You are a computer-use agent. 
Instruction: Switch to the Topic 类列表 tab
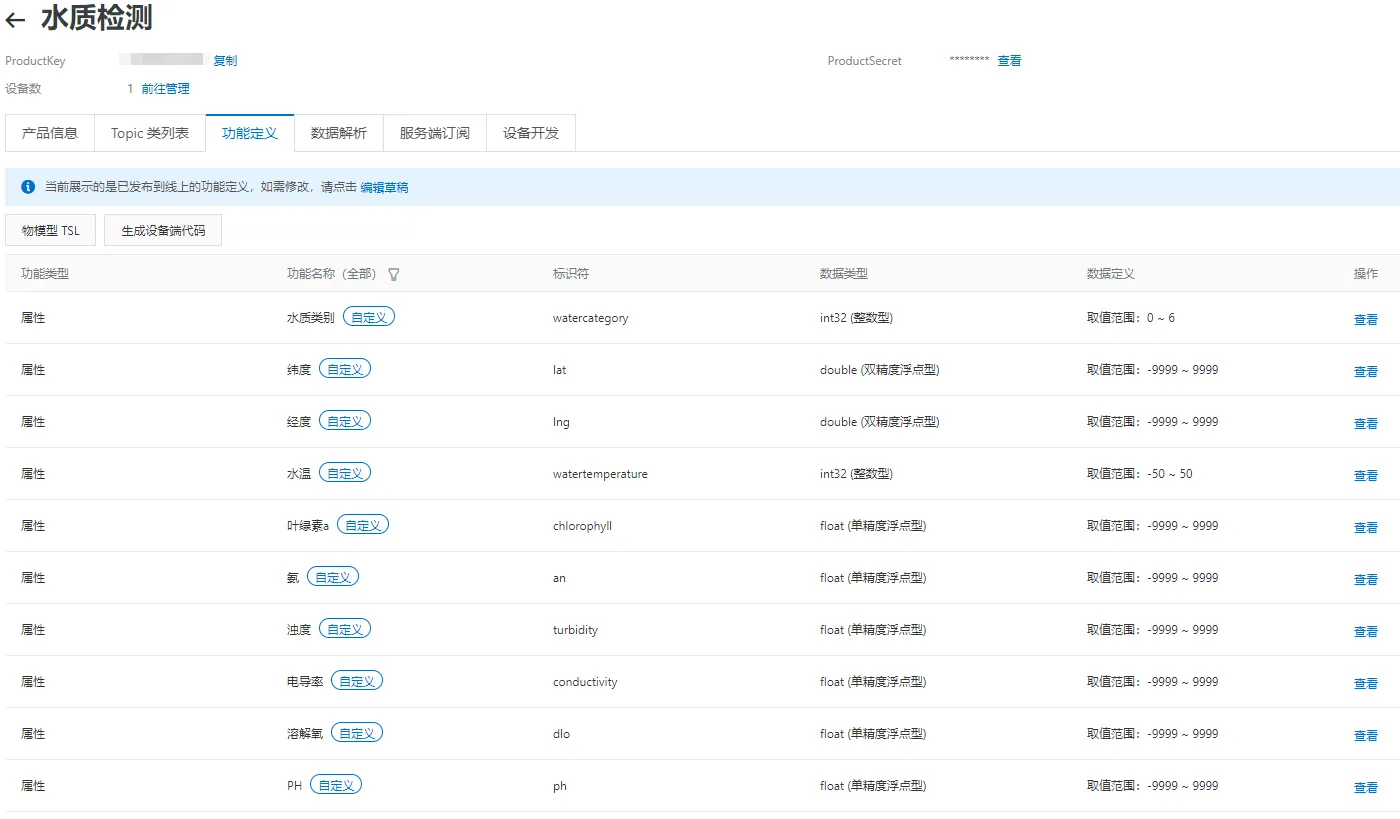click(150, 133)
